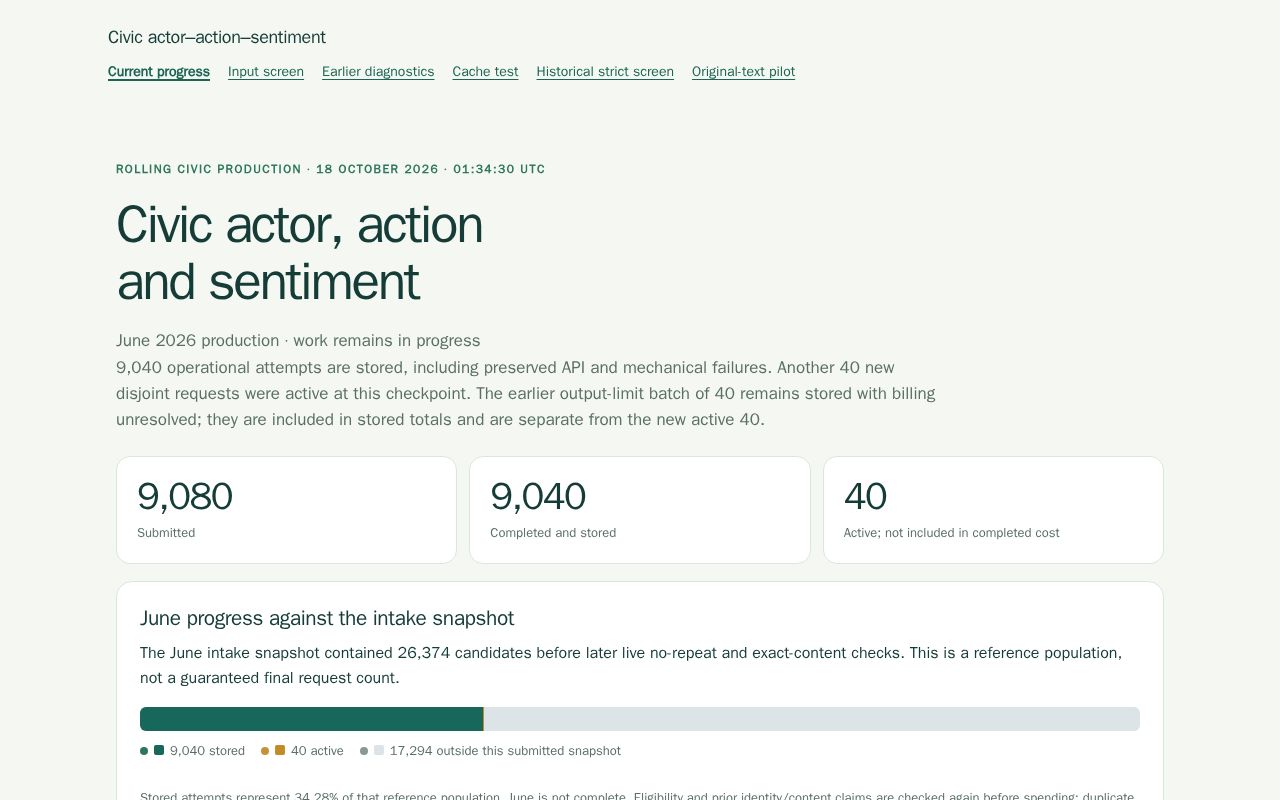The width and height of the screenshot is (1280, 800).
Task: Click the amber legend dot before 40 active
Action: 265,751
